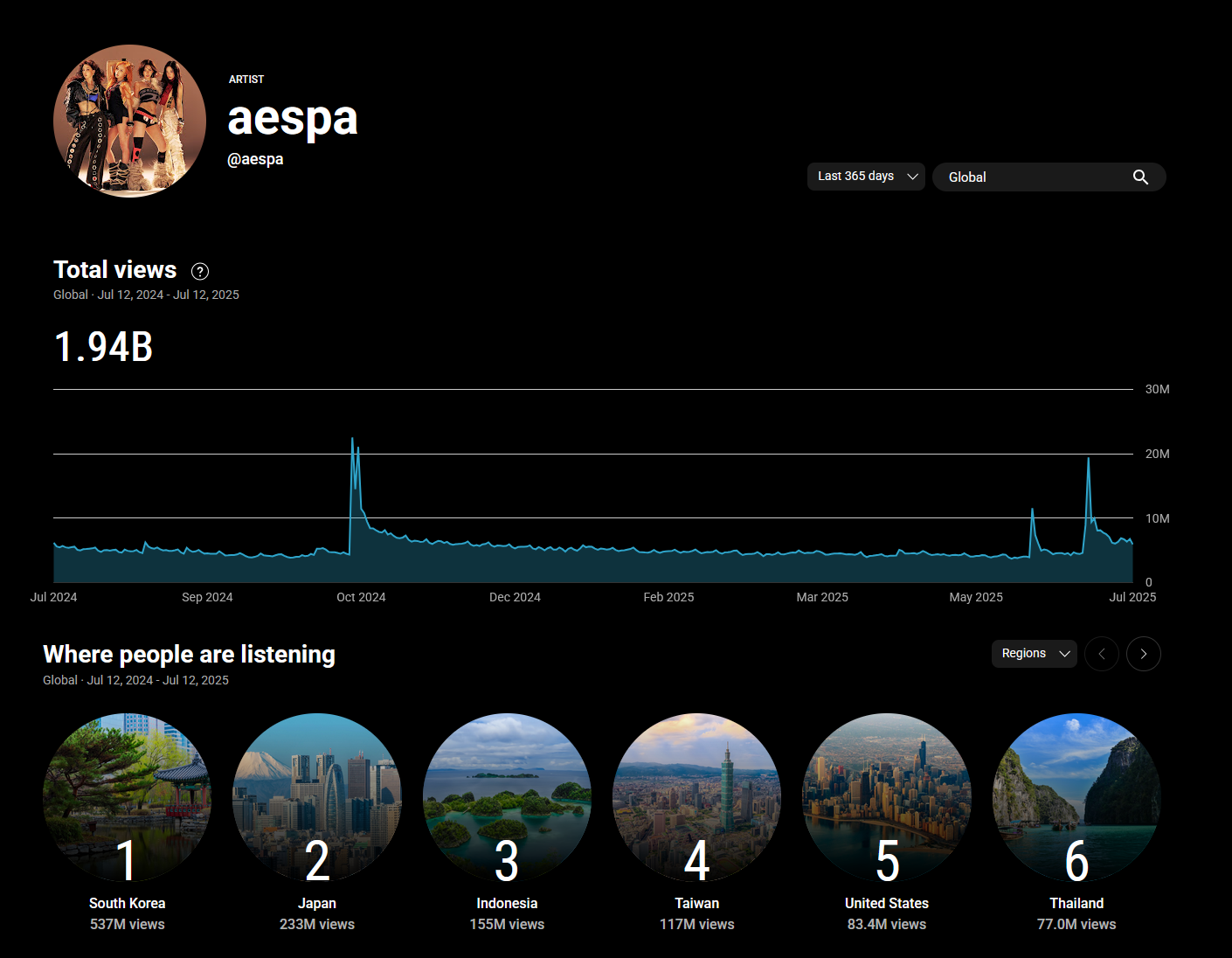
Task: Click the South Korea label
Action: coord(127,904)
